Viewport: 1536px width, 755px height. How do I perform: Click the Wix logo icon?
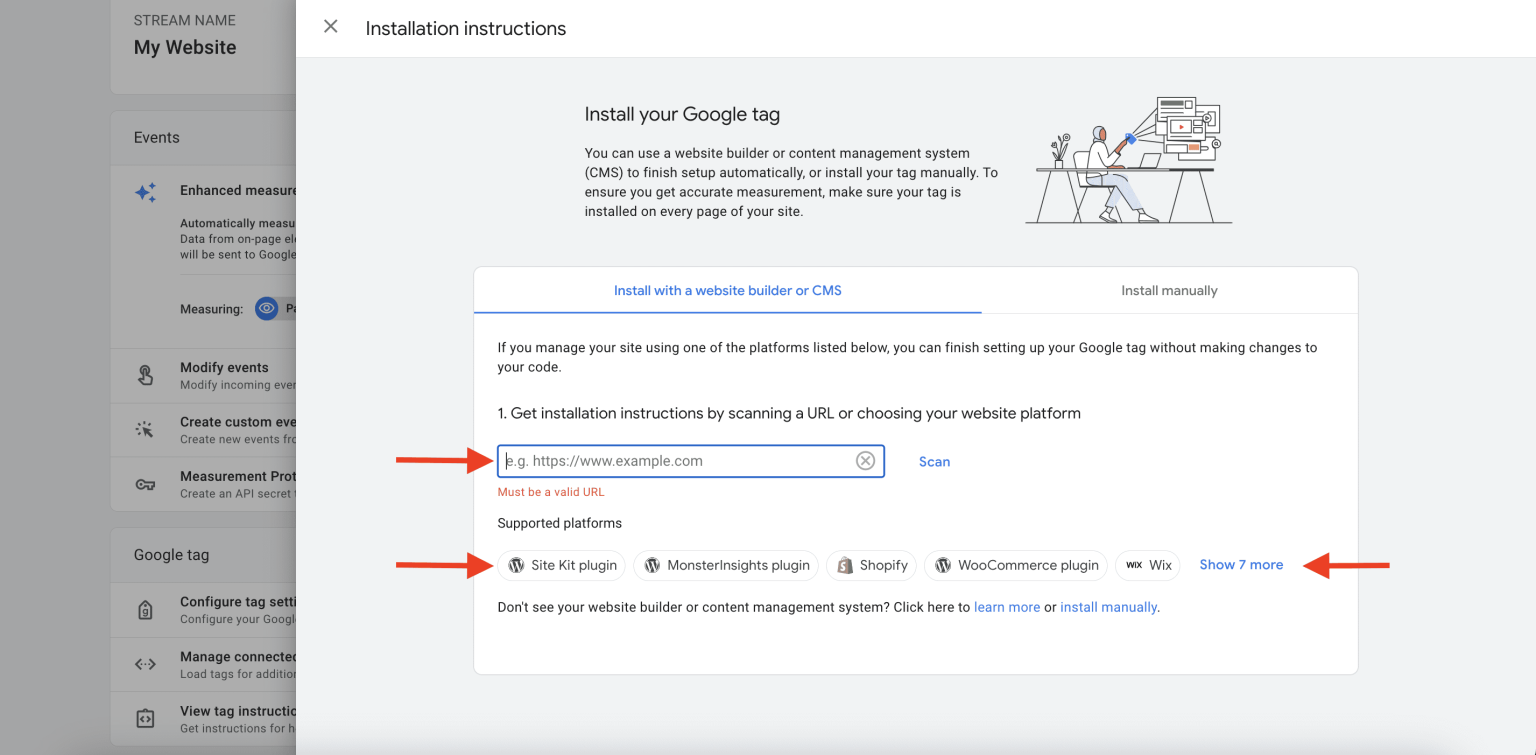1134,565
